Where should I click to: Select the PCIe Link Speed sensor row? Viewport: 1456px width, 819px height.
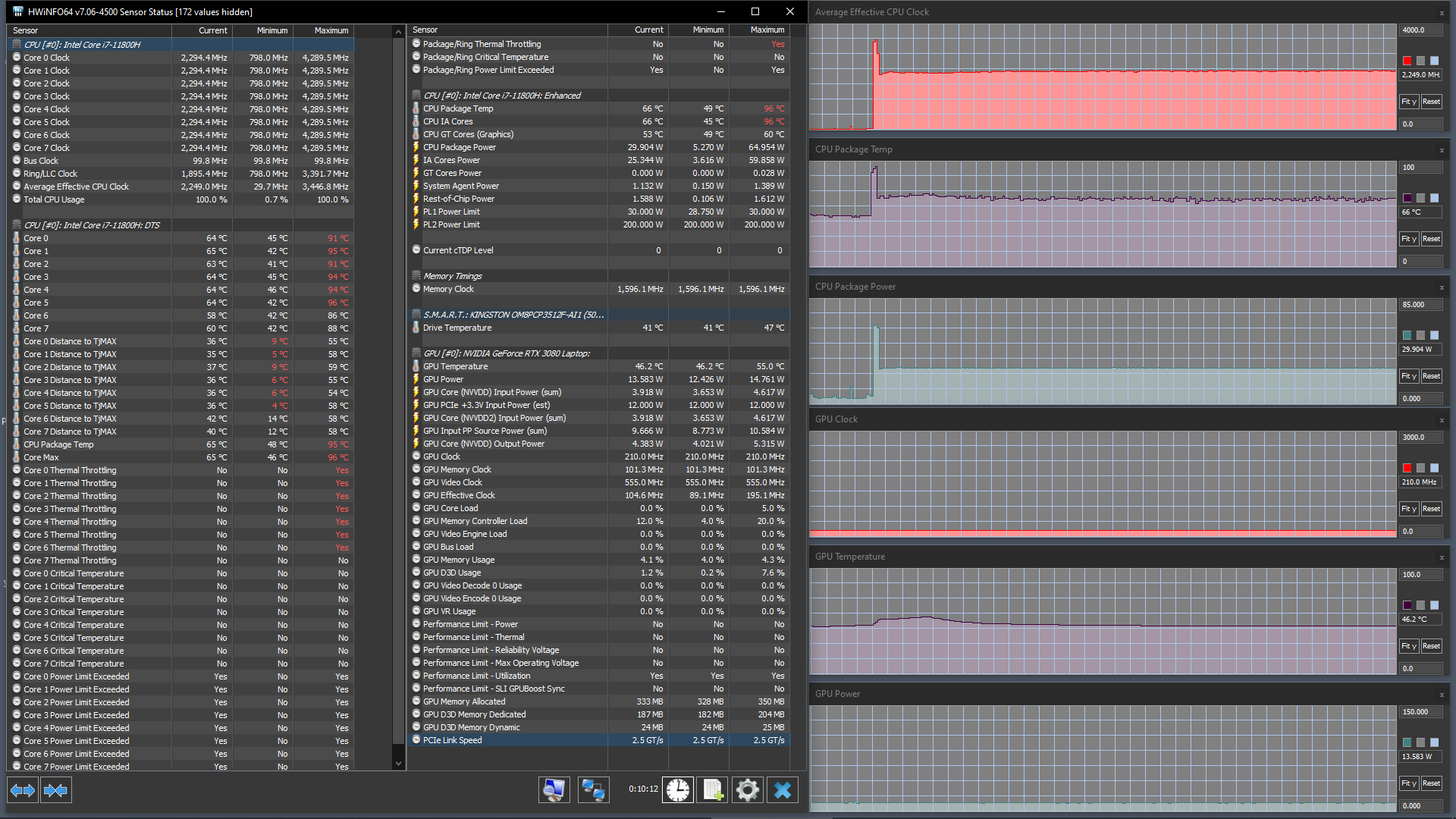coord(453,740)
